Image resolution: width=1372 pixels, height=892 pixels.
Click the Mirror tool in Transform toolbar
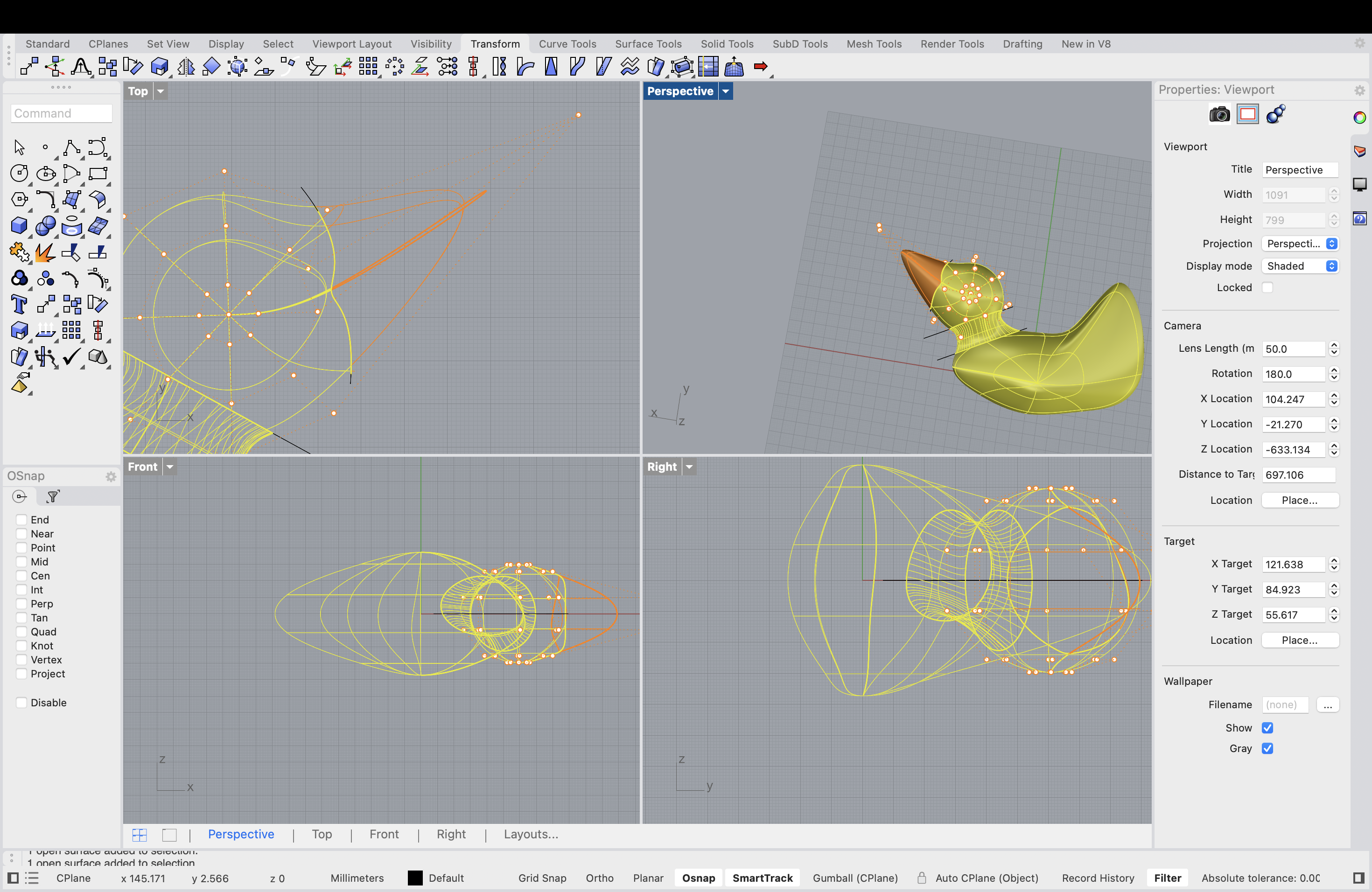click(186, 67)
